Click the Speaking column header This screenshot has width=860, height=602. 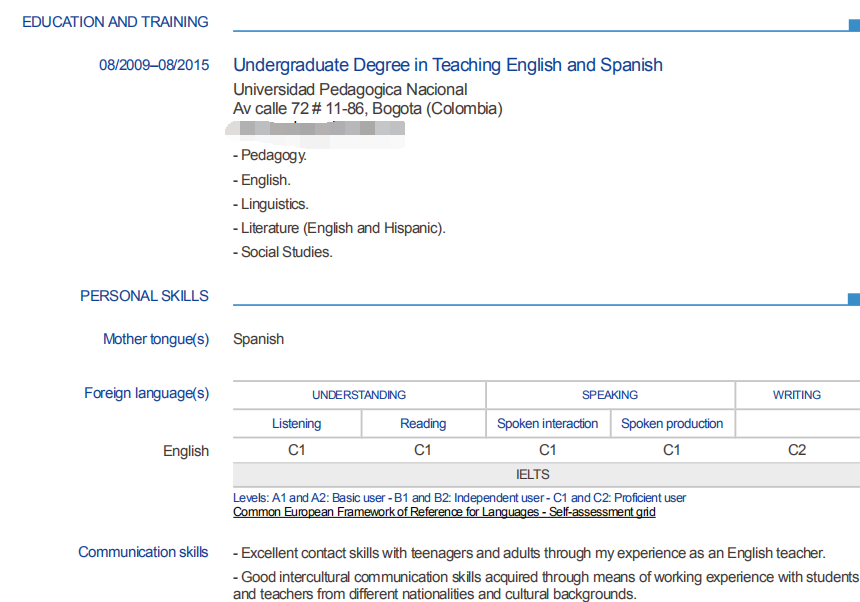click(610, 395)
